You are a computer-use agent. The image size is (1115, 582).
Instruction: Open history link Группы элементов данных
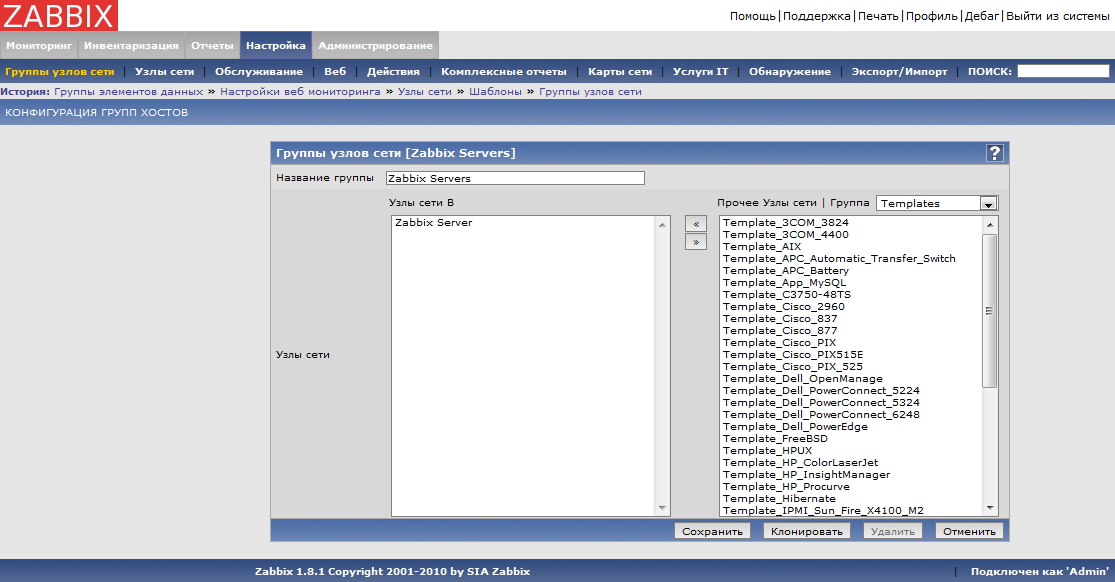point(129,92)
